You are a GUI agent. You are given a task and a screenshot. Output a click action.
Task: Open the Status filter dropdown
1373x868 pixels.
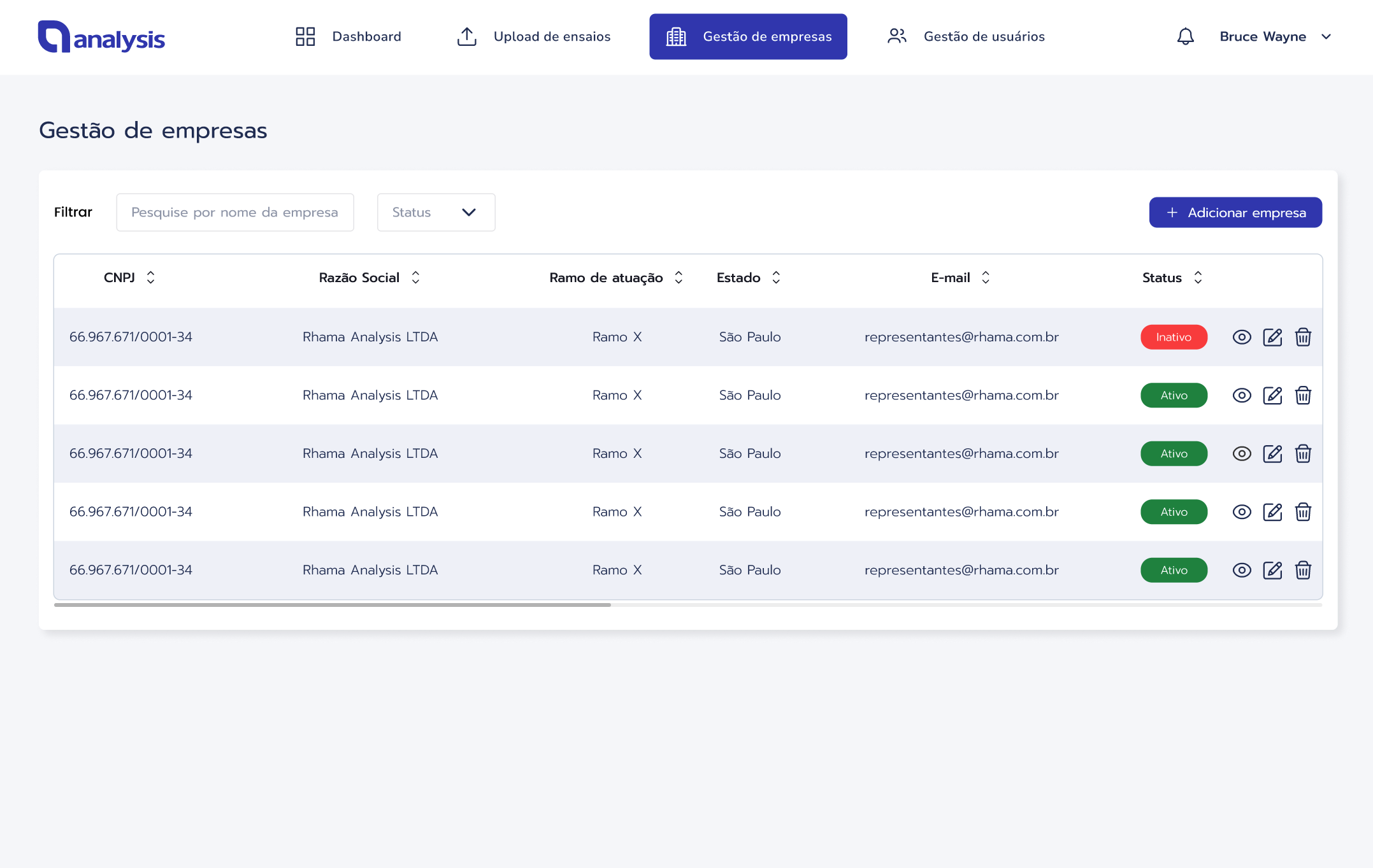point(436,212)
